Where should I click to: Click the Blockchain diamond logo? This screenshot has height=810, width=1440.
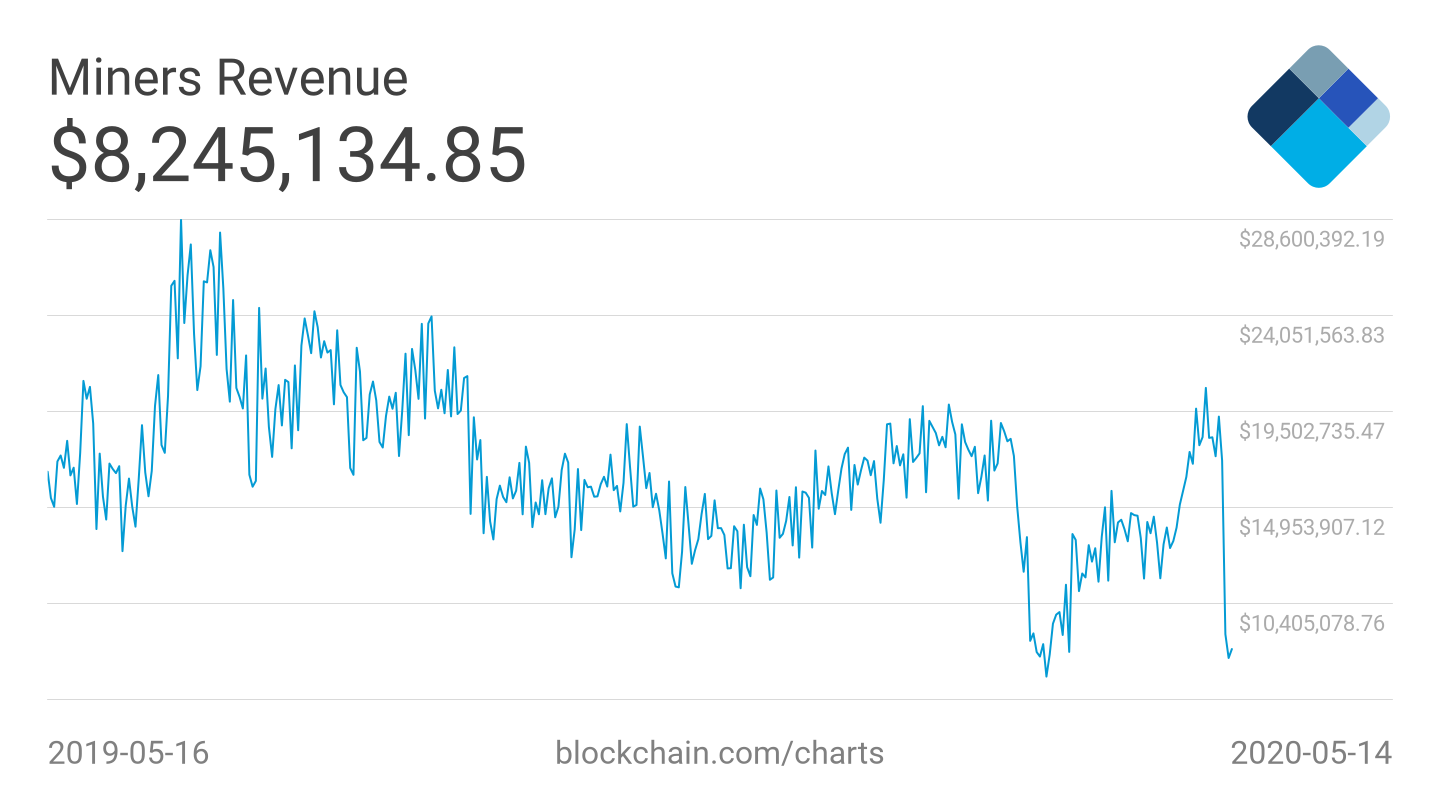click(1318, 116)
